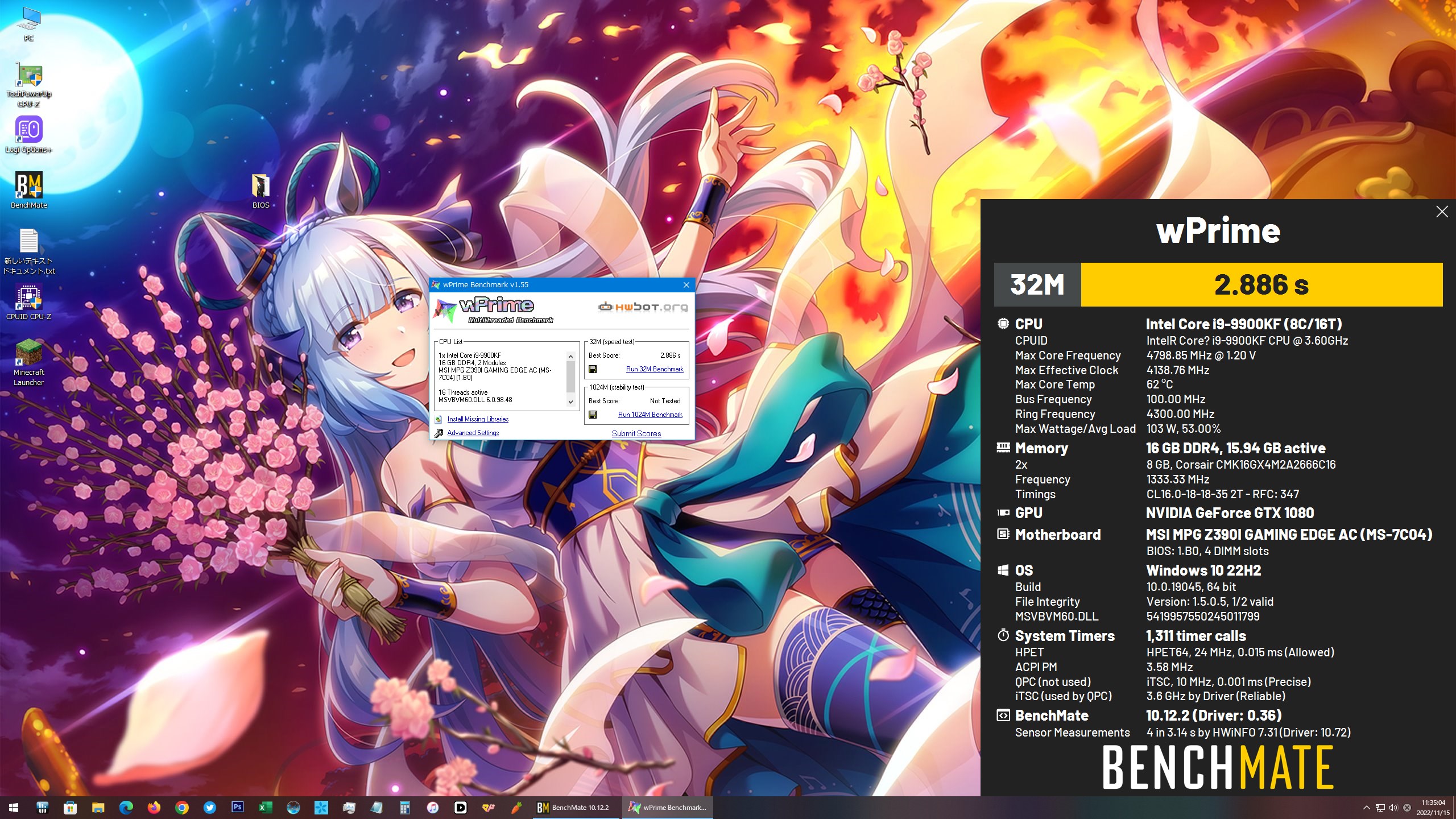Run the 32M Benchmark
1456x819 pixels.
655,369
